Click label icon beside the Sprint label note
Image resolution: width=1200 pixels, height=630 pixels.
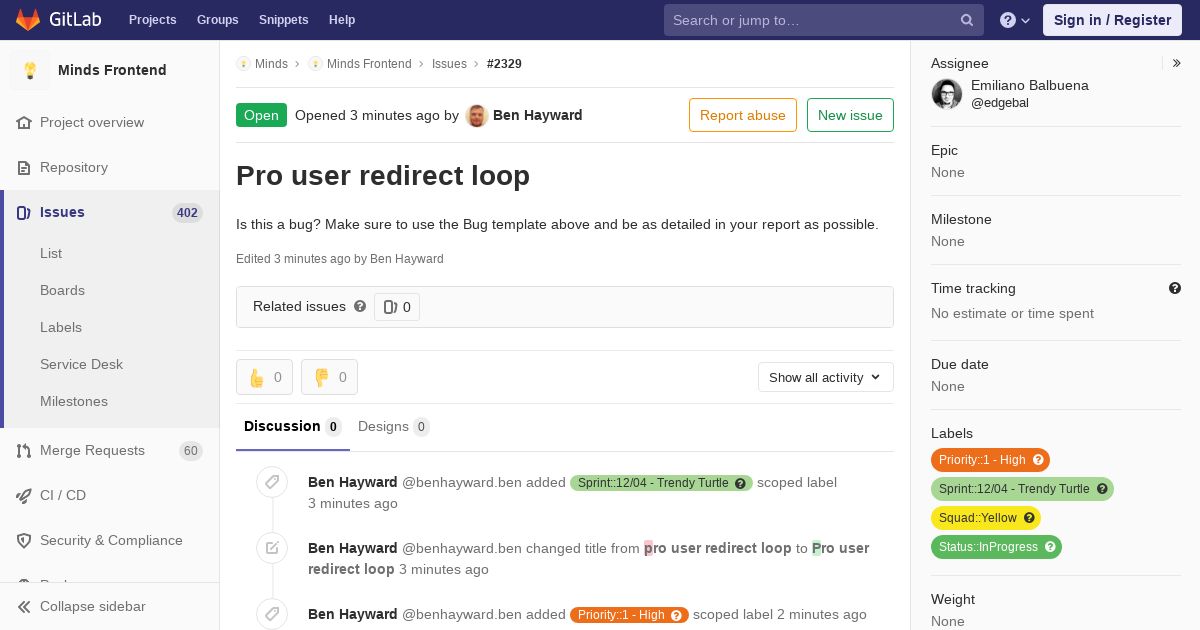(272, 482)
